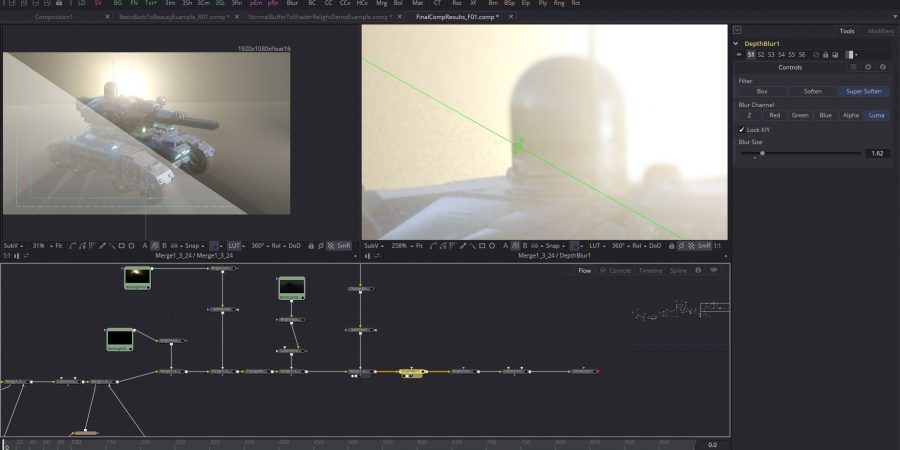Click the pin icon beside S1
The width and height of the screenshot is (900, 450).
741,55
